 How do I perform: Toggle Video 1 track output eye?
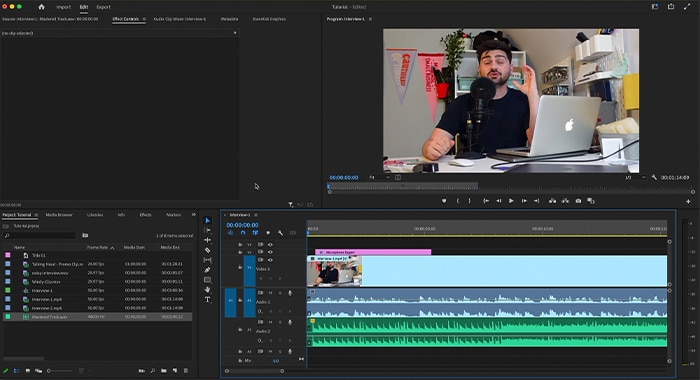pos(270,260)
